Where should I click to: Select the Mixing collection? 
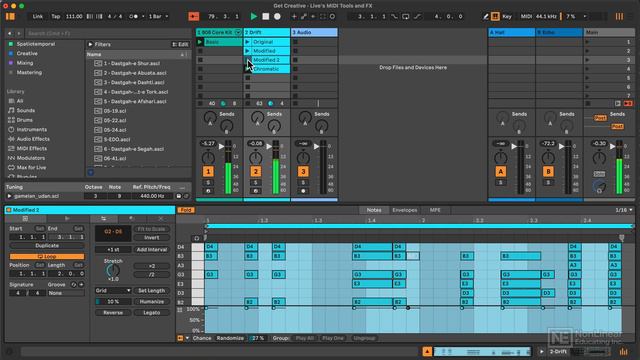pyautogui.click(x=24, y=63)
